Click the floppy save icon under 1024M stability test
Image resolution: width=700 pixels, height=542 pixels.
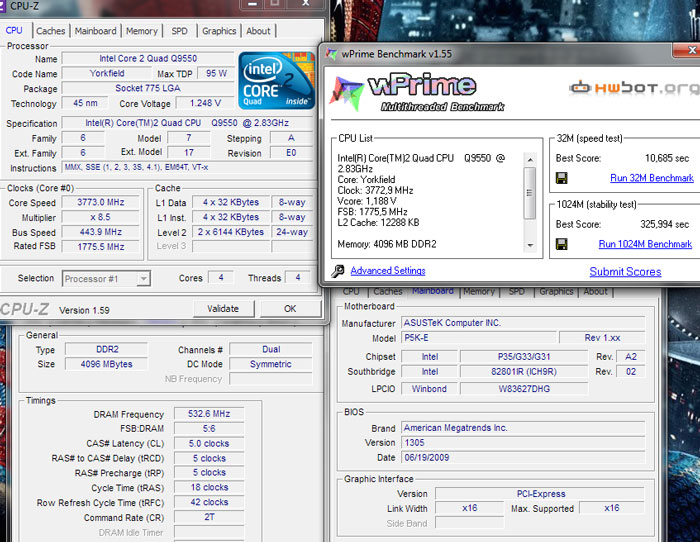562,244
